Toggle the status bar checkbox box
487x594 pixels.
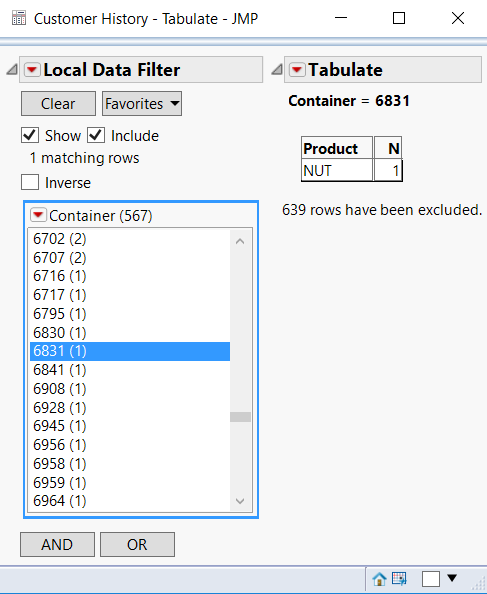click(x=431, y=579)
